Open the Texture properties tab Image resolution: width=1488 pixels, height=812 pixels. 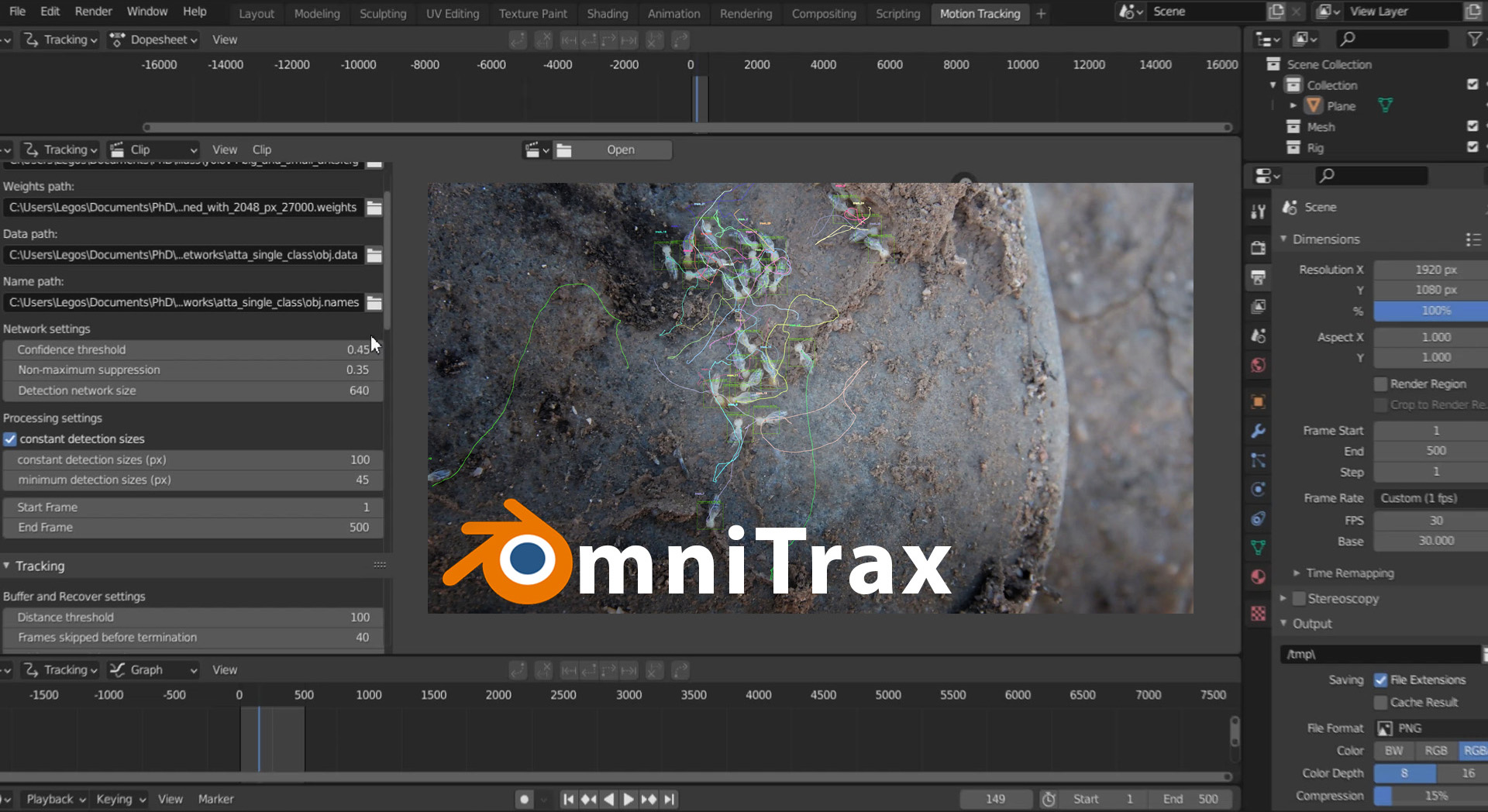click(1258, 614)
